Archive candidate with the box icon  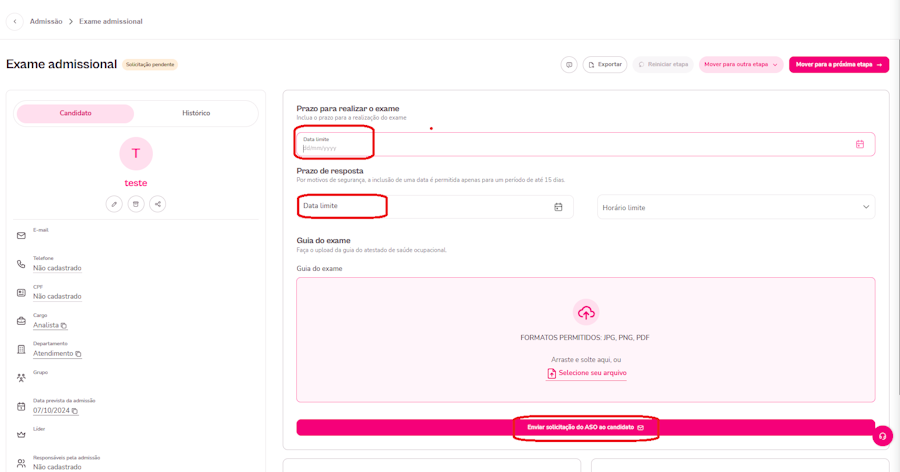click(x=136, y=204)
